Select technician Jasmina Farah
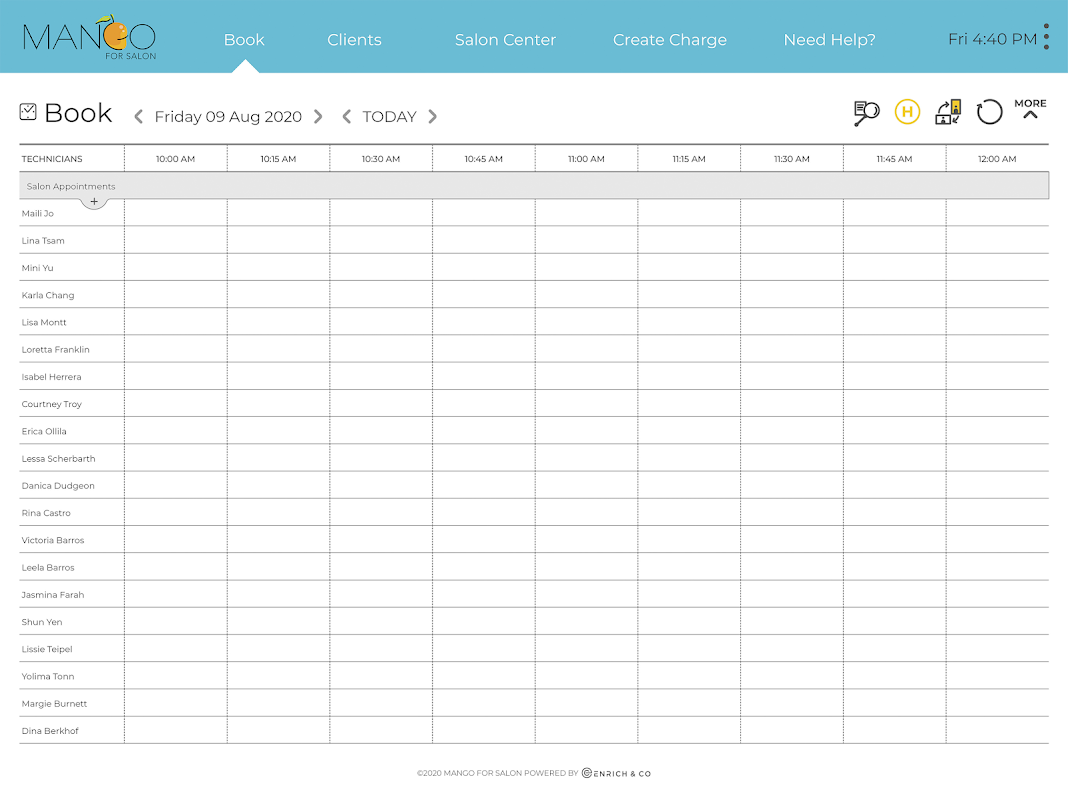1068x800 pixels. click(53, 594)
